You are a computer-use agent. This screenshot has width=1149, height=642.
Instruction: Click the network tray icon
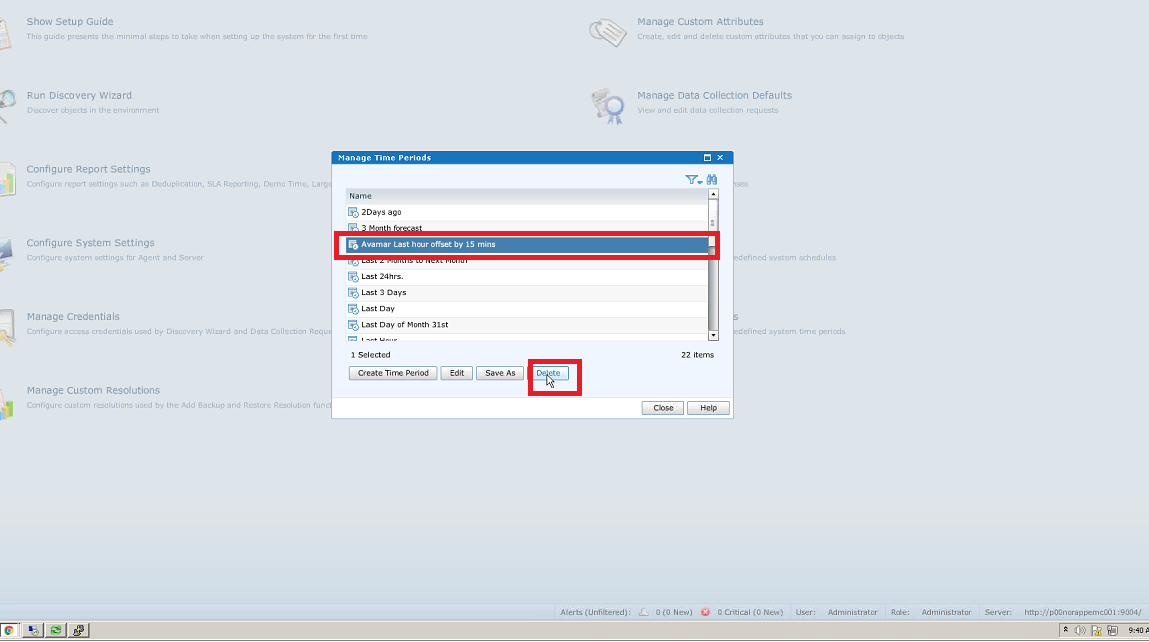1112,630
